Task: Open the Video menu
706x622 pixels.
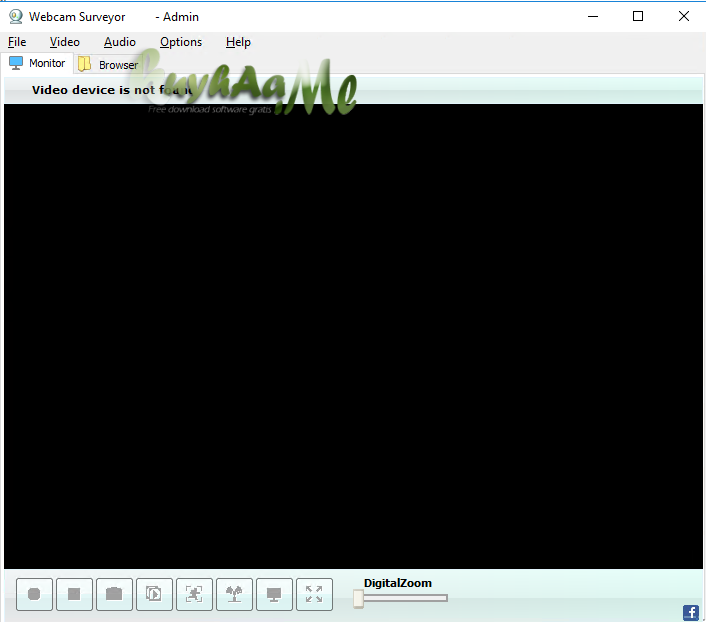Action: (64, 42)
